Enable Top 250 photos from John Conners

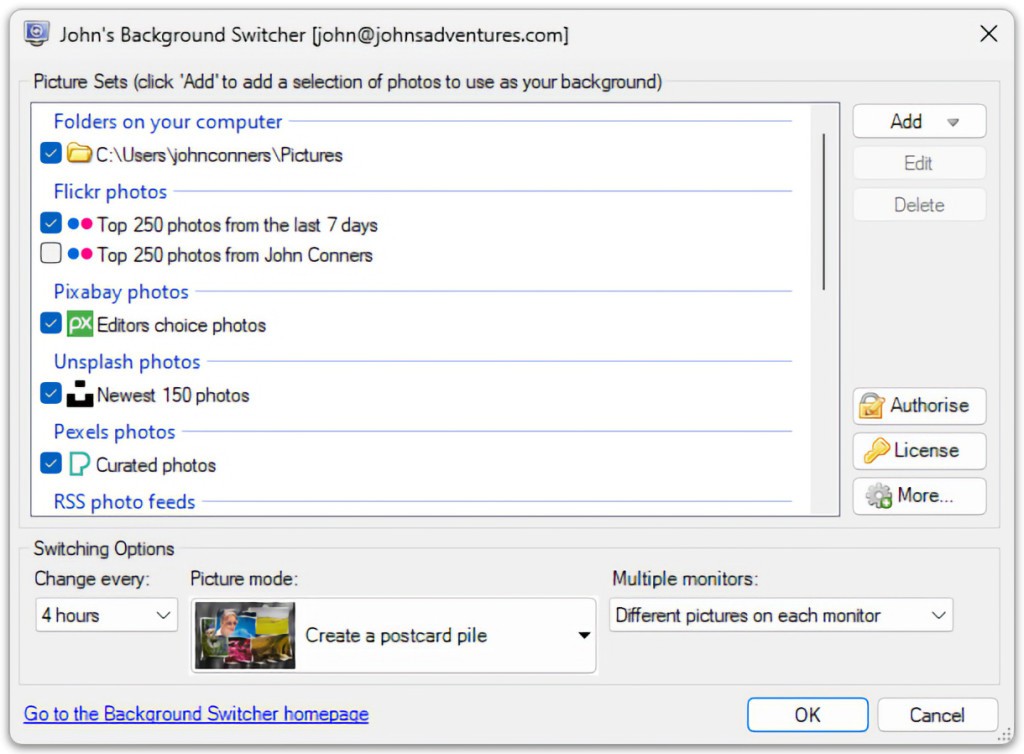tap(51, 254)
